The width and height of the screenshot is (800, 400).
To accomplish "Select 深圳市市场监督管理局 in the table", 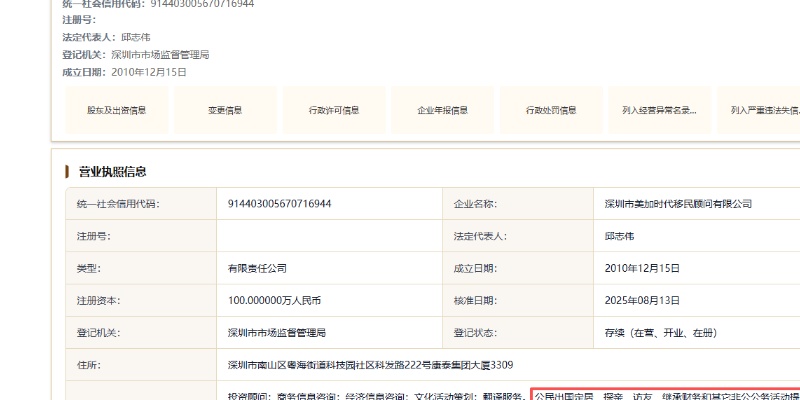I will [x=277, y=333].
